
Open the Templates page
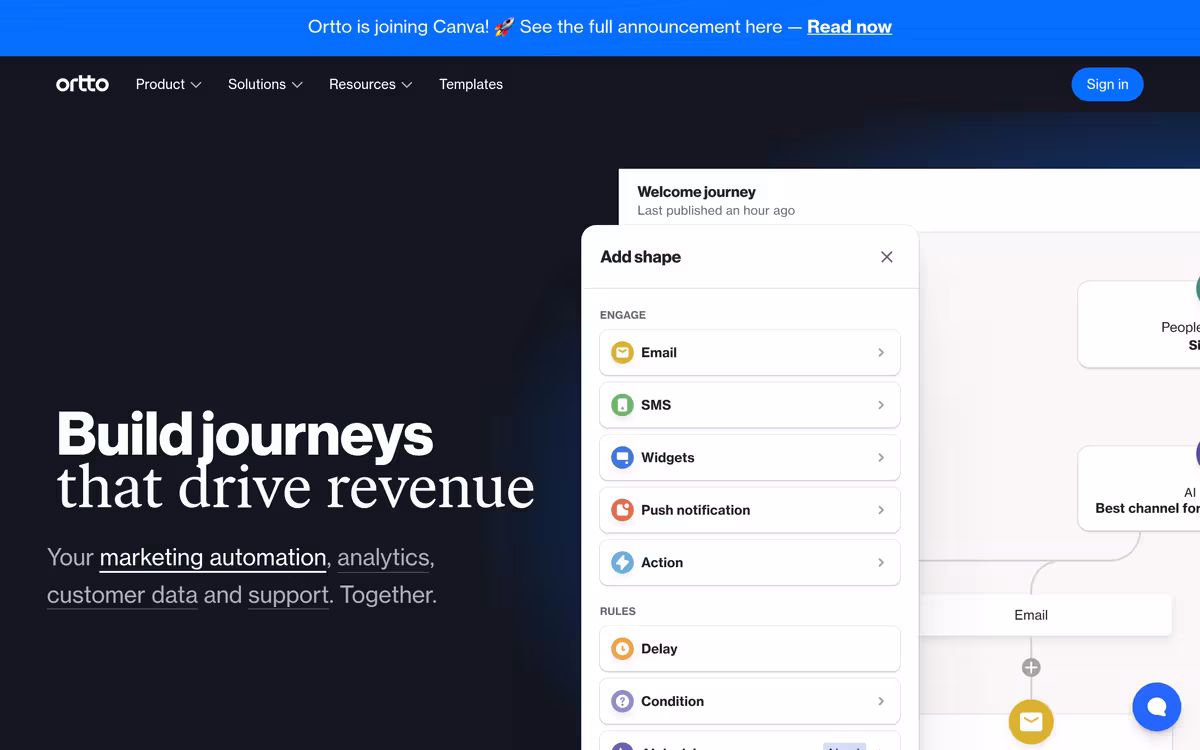(x=471, y=84)
